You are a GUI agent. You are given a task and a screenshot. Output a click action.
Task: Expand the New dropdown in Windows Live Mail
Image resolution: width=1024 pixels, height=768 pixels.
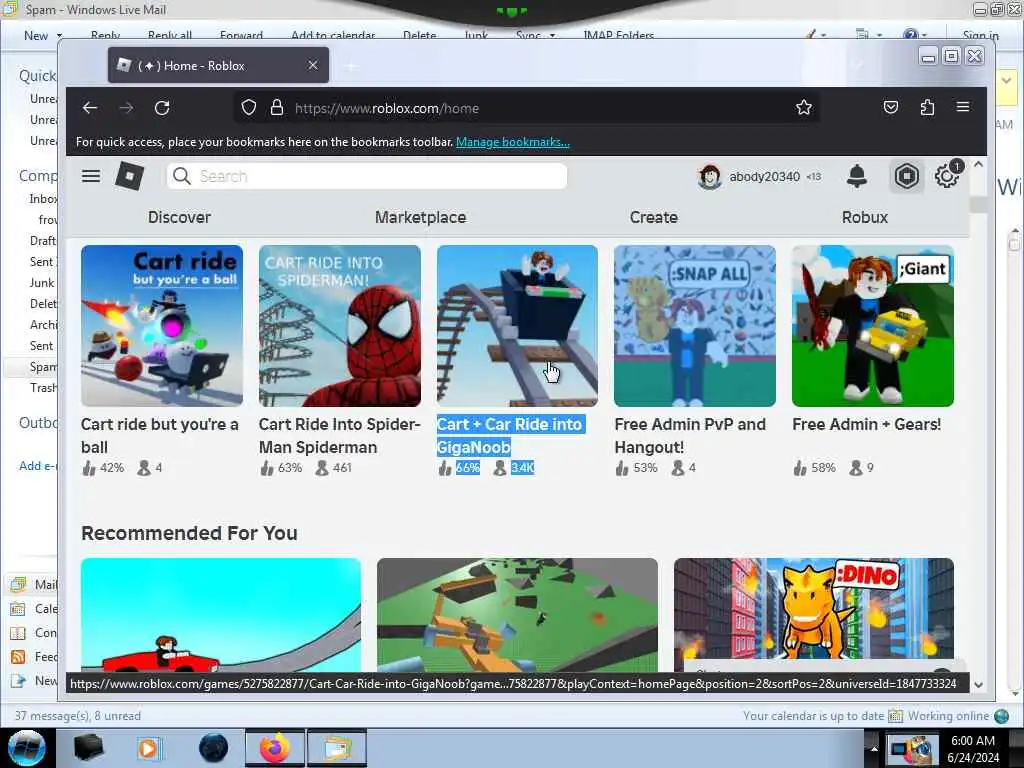click(x=59, y=35)
